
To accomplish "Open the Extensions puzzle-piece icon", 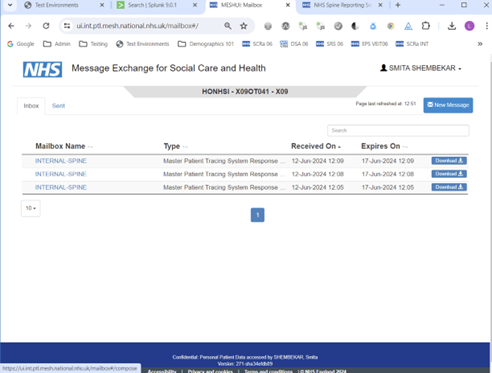I will [426, 26].
